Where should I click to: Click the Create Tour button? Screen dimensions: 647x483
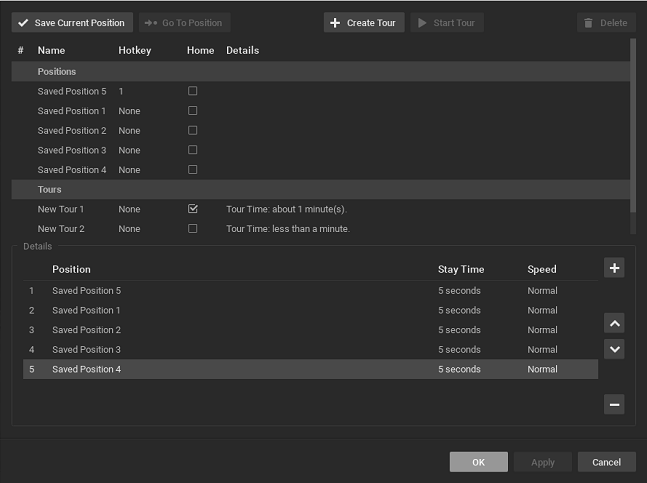point(364,22)
